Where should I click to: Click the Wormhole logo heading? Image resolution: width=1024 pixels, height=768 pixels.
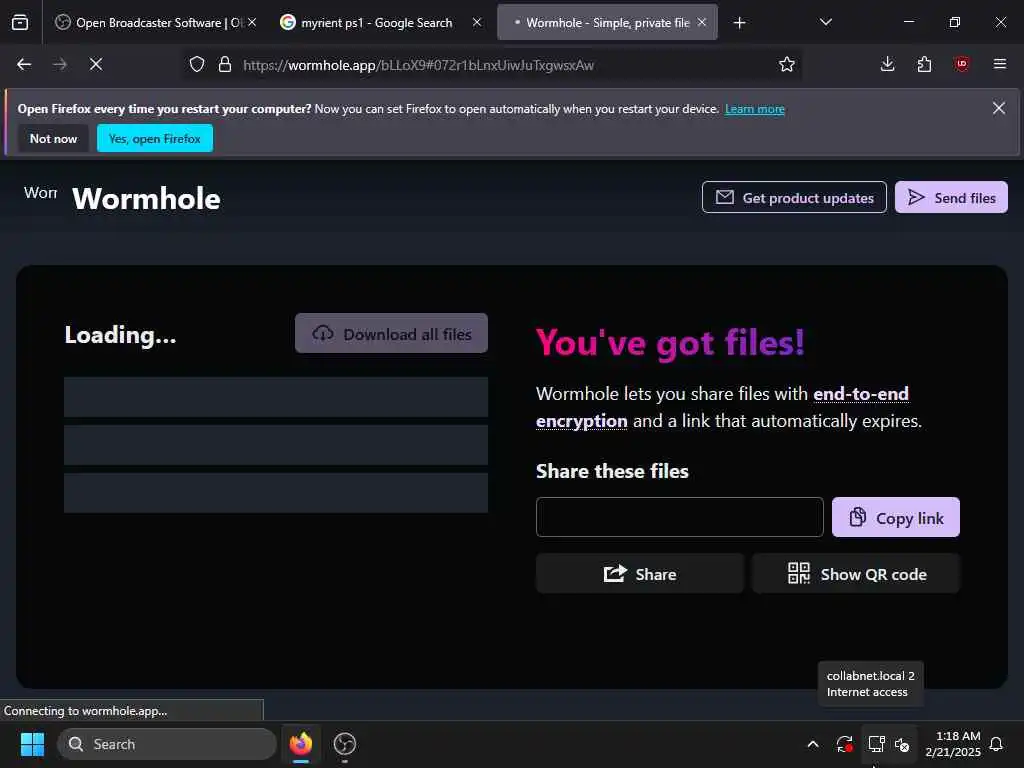[x=146, y=199]
